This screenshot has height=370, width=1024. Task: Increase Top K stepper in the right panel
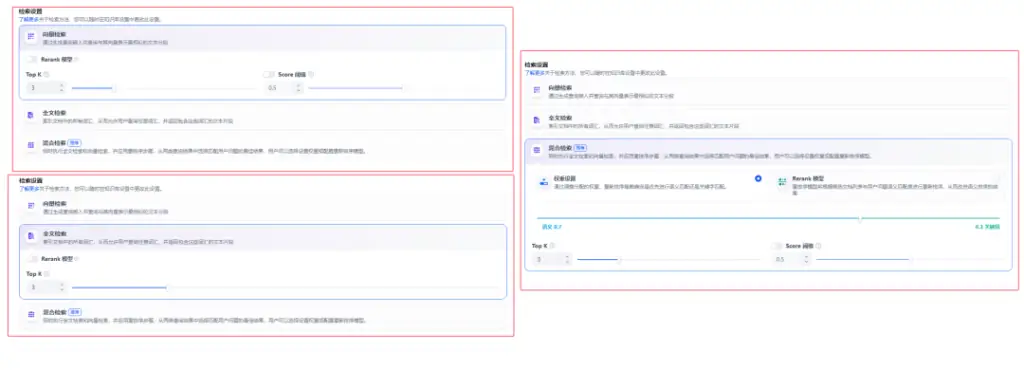(x=567, y=257)
